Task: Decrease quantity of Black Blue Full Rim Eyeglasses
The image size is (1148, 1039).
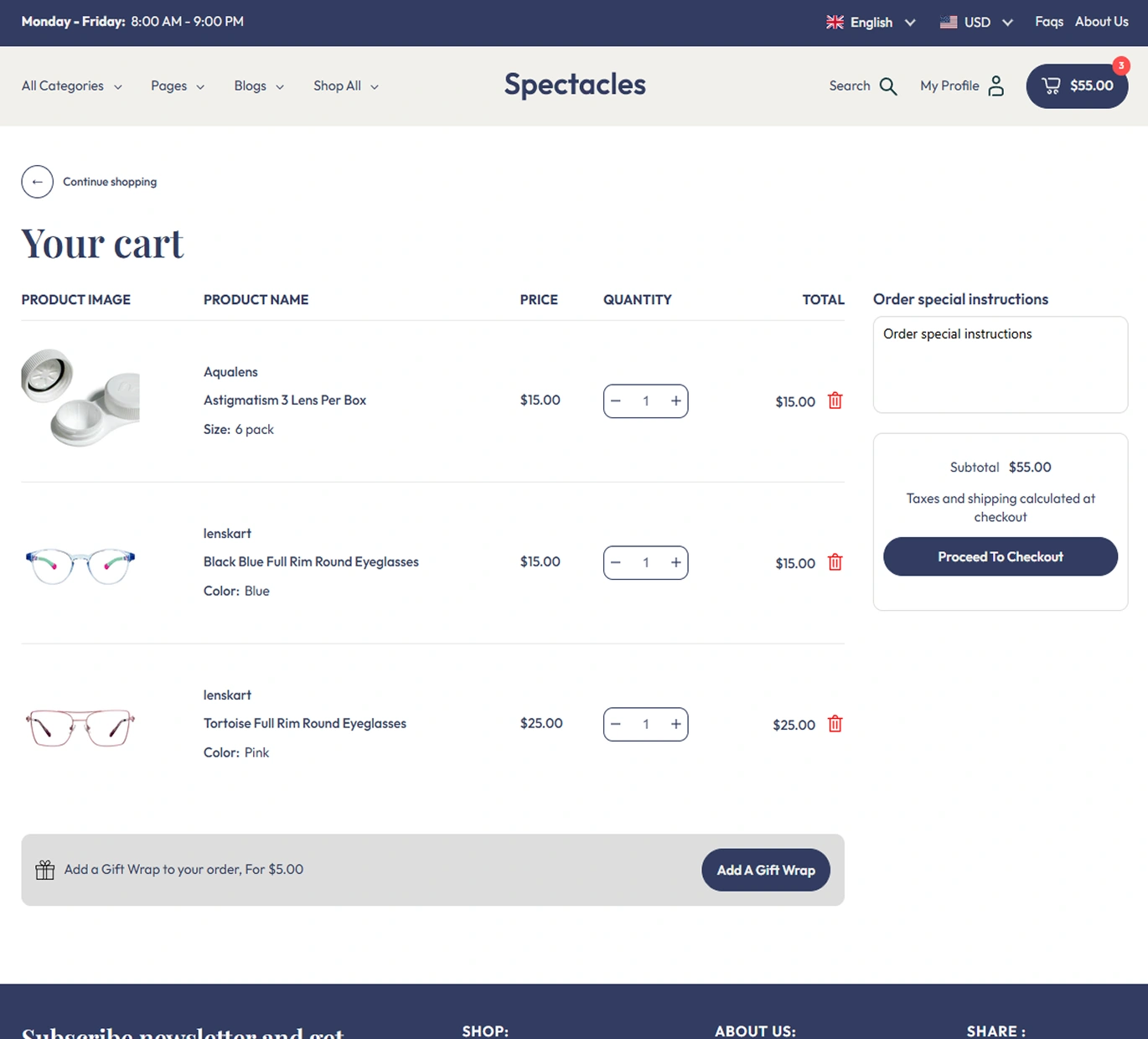Action: click(616, 563)
